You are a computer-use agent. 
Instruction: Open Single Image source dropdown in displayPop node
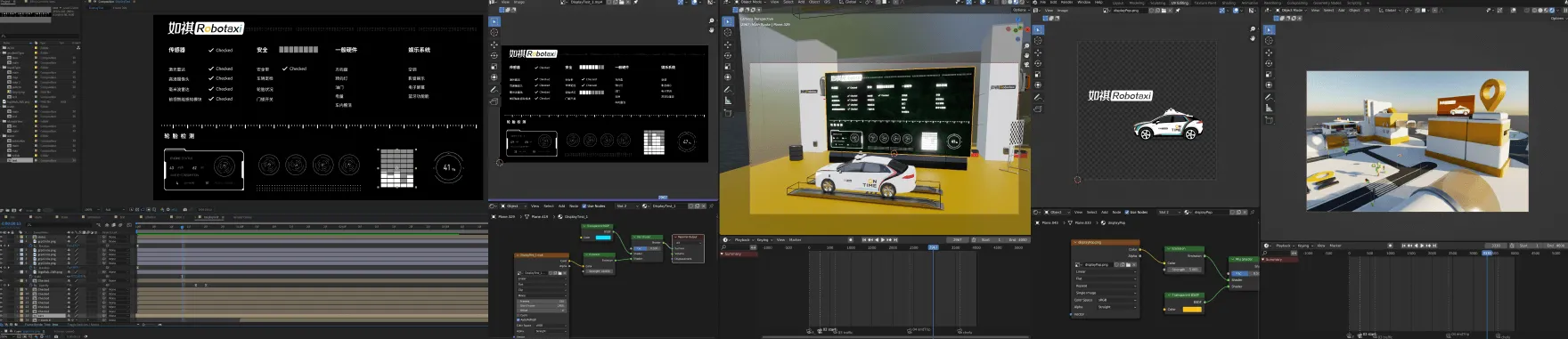(x=1105, y=293)
